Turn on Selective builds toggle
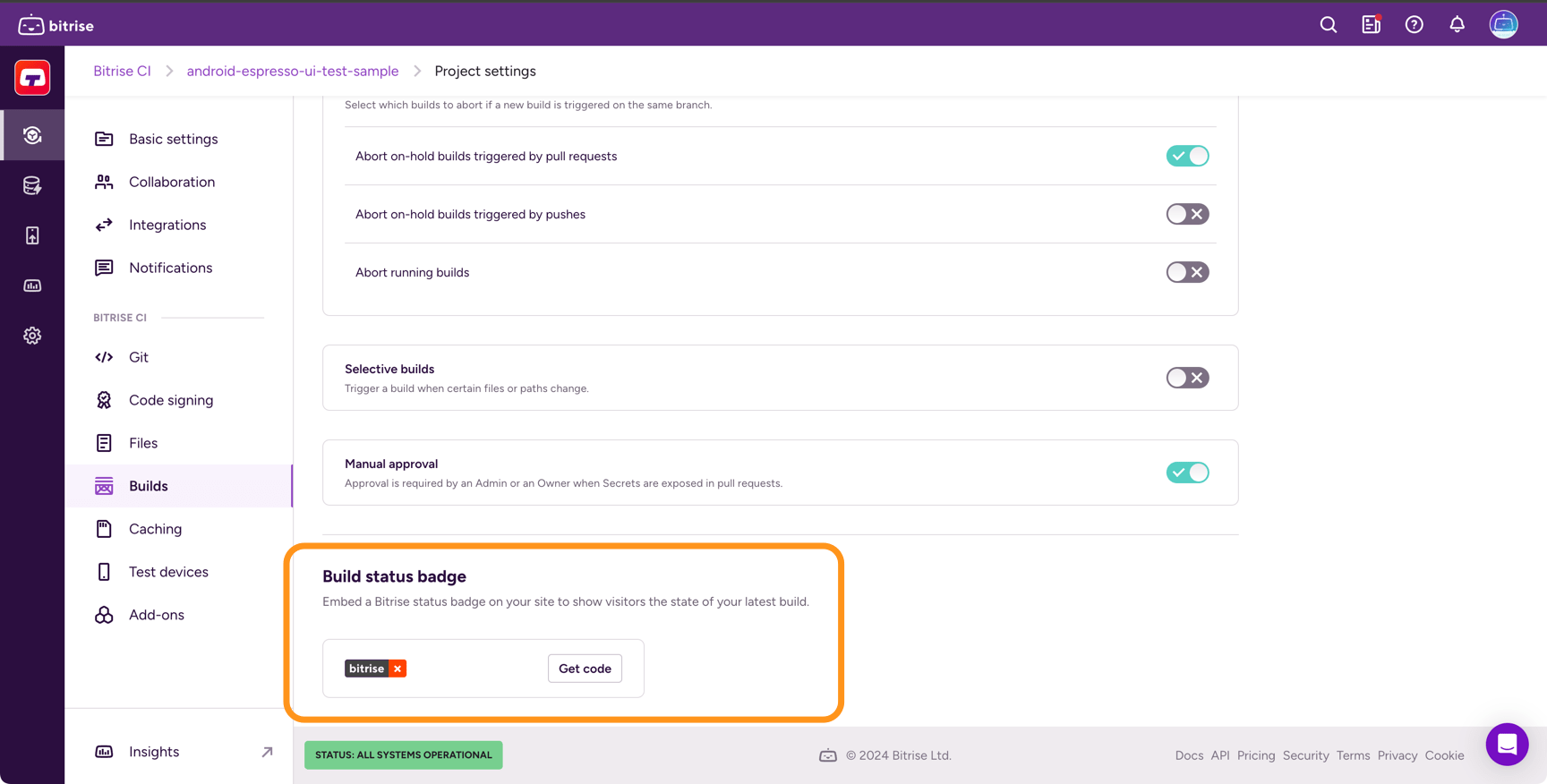This screenshot has height=784, width=1547. (x=1187, y=378)
